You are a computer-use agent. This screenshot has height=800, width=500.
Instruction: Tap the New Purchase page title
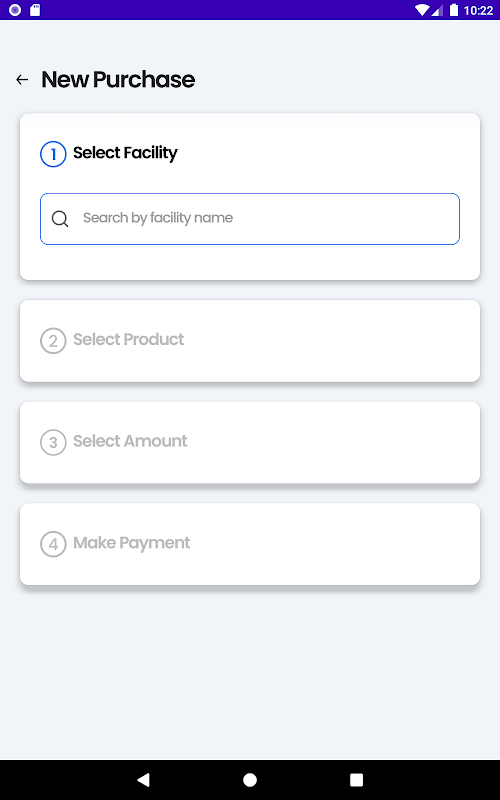(118, 80)
